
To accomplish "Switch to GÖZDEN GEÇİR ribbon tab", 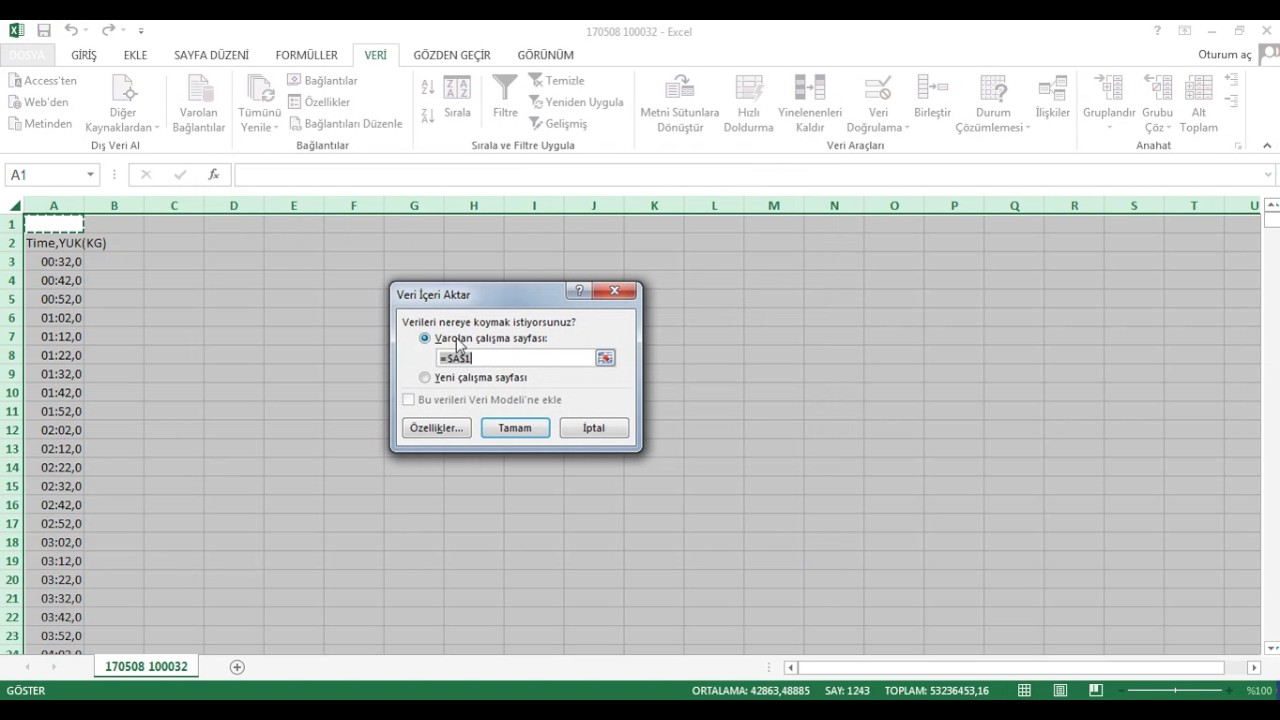I will click(x=452, y=55).
